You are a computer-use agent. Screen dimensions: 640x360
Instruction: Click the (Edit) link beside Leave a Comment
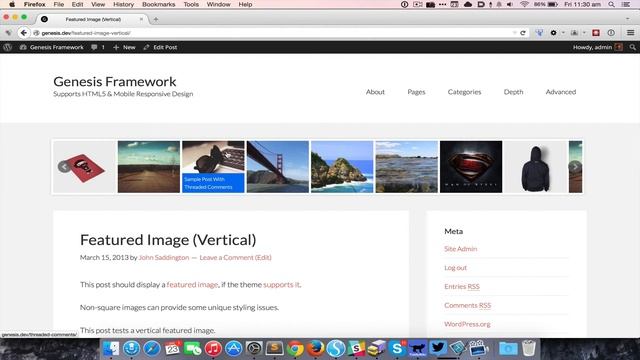pos(263,258)
